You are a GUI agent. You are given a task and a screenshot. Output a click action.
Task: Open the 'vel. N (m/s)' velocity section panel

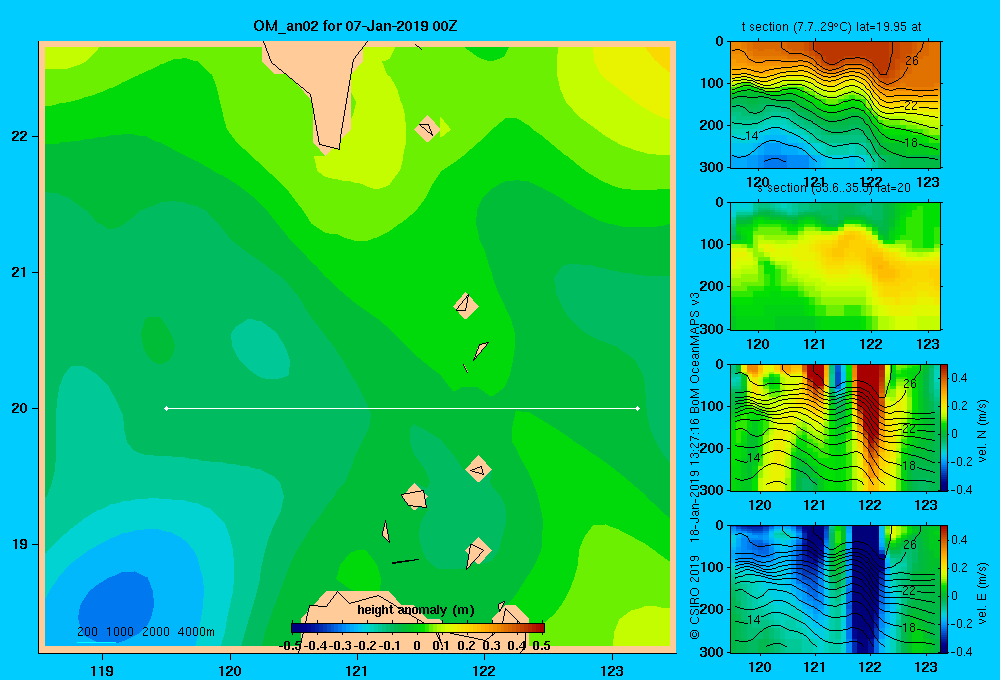point(835,427)
